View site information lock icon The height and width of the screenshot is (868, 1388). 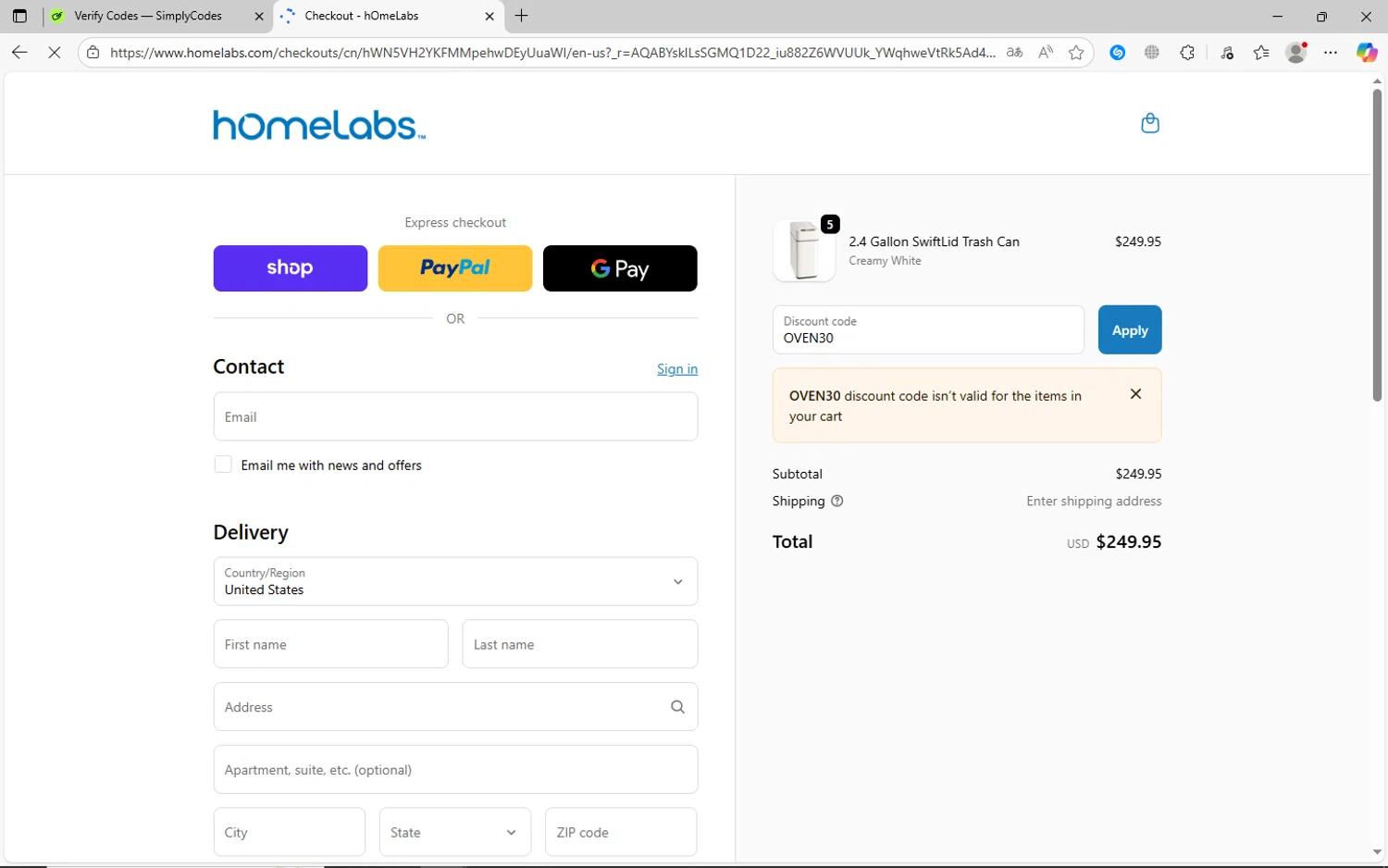(93, 53)
